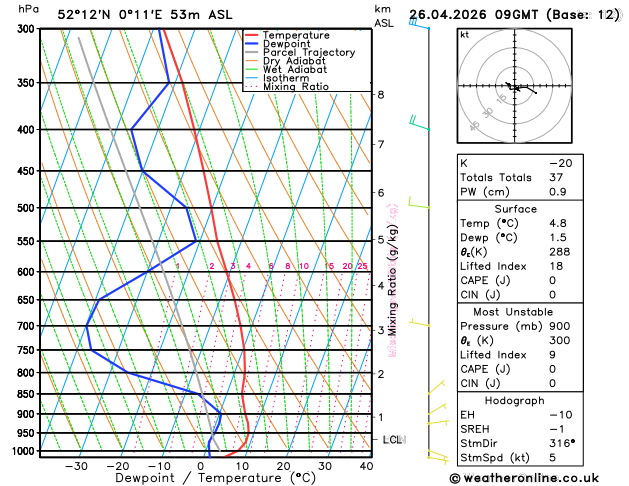The image size is (629, 486).
Task: Click the 40 temperature axis tick label
Action: point(366,466)
